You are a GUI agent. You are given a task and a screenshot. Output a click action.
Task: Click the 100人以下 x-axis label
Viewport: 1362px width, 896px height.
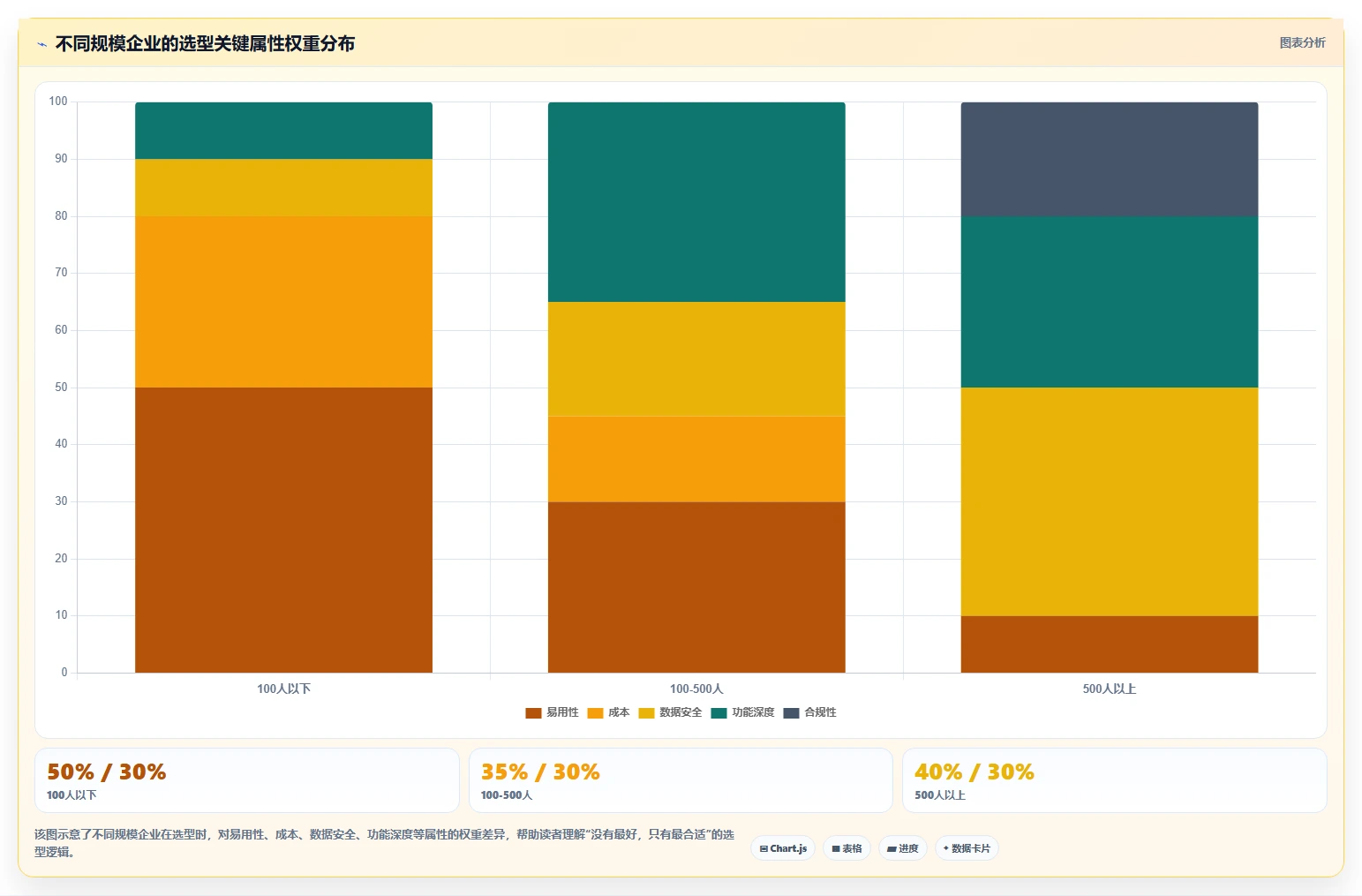tap(283, 689)
